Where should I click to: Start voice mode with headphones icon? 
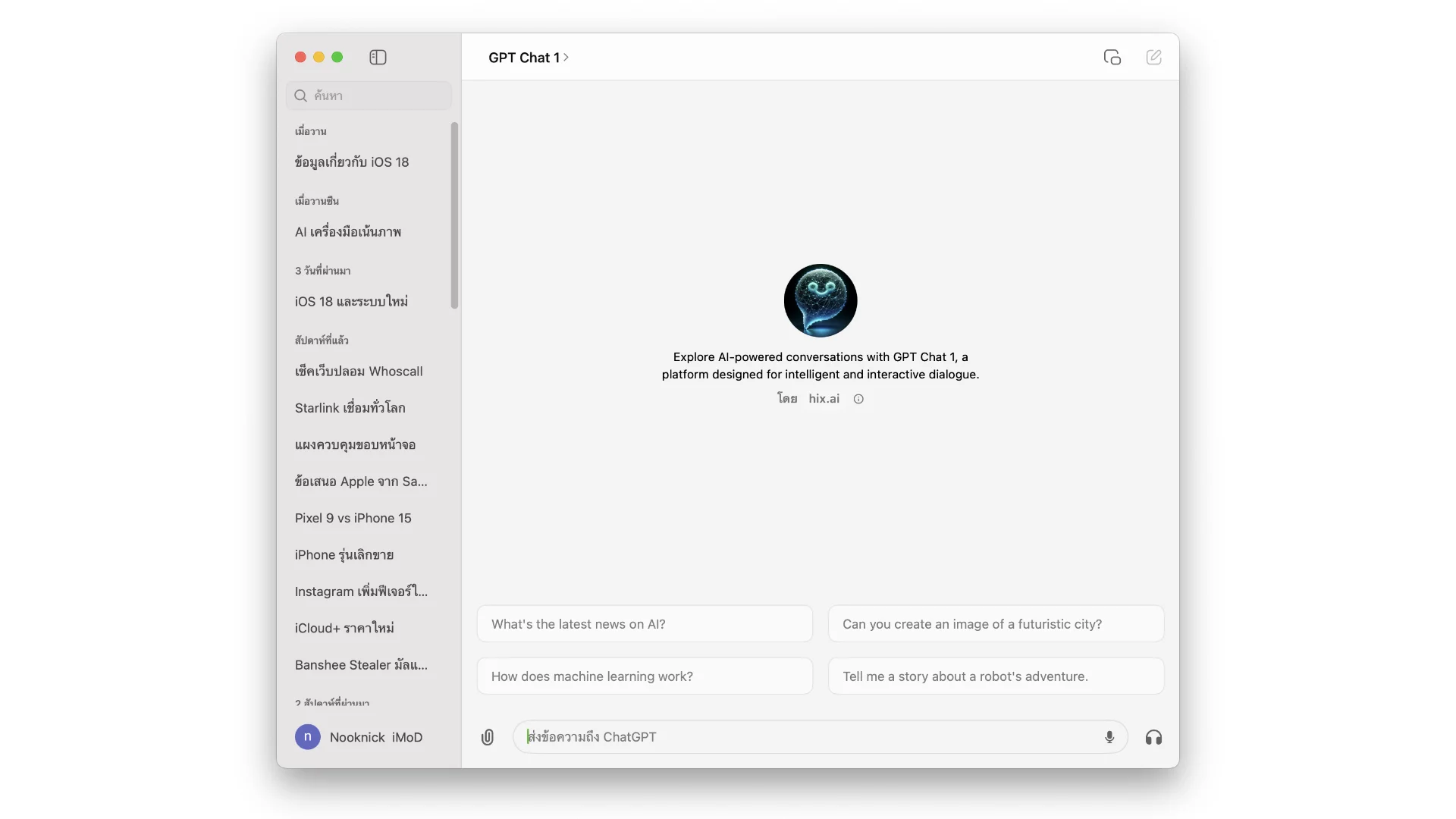point(1153,737)
